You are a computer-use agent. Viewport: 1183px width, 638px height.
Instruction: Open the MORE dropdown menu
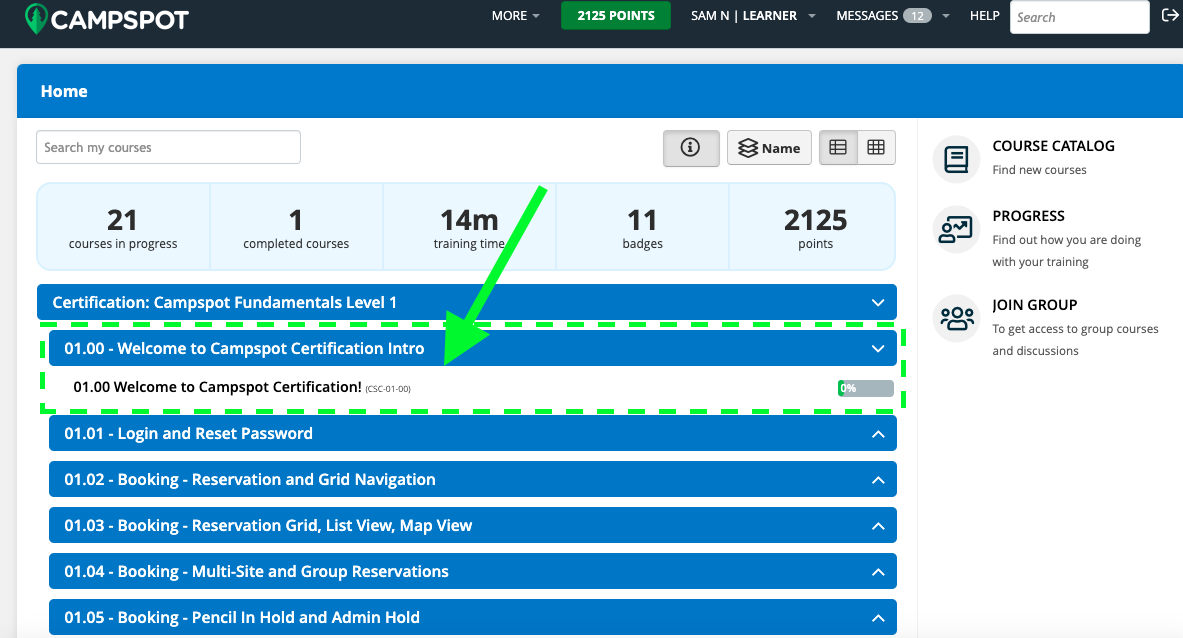[514, 15]
